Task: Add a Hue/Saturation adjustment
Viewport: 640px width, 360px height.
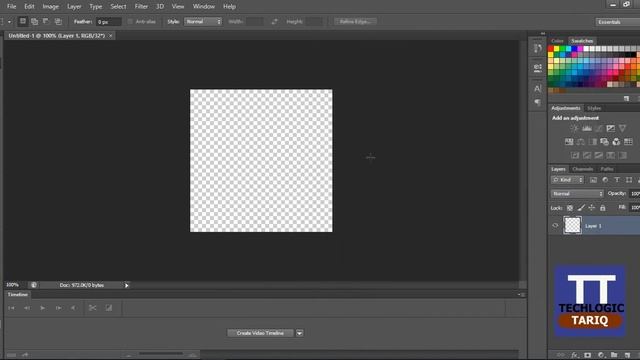Action: click(569, 142)
